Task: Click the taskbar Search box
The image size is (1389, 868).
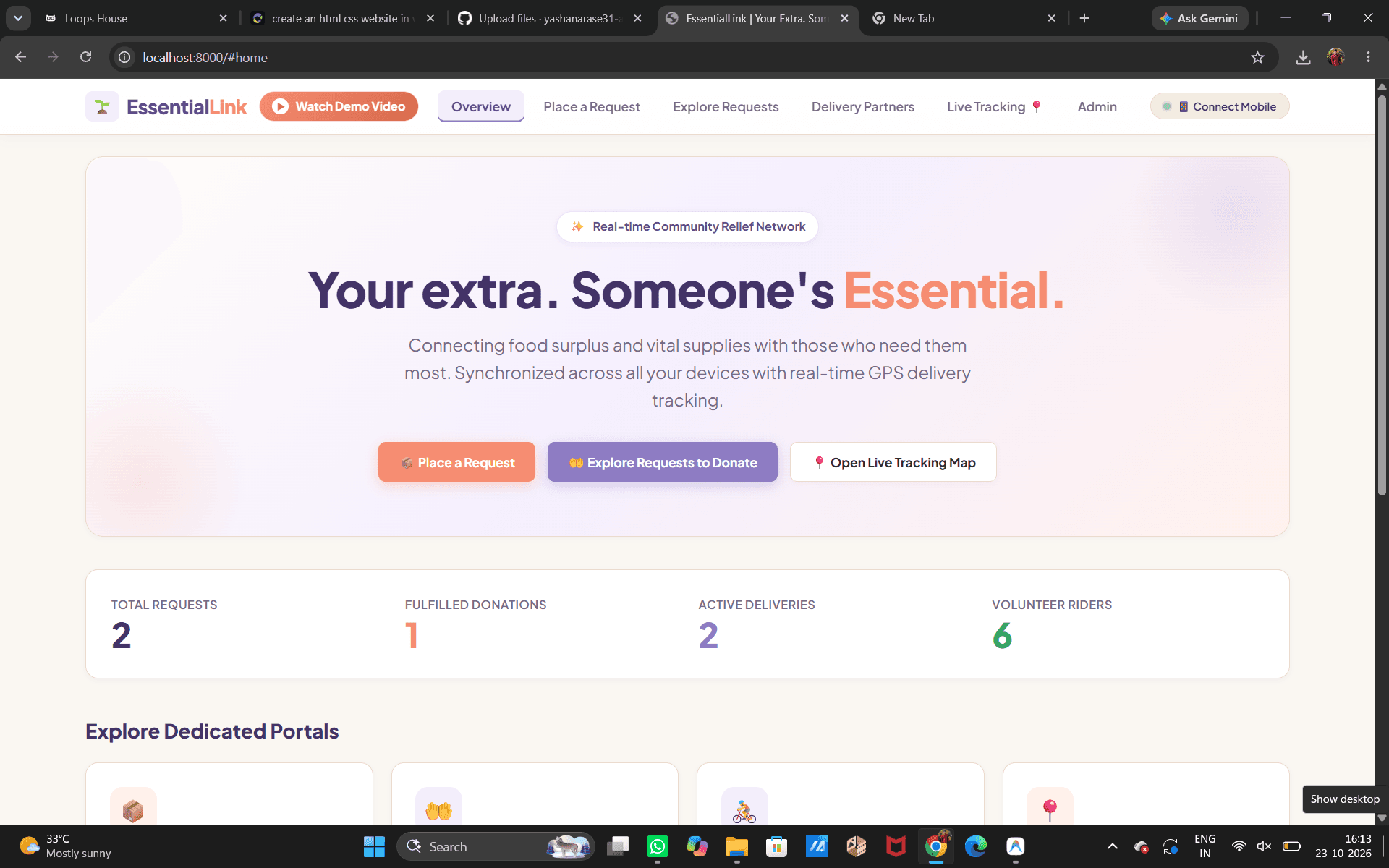Action: (x=496, y=846)
